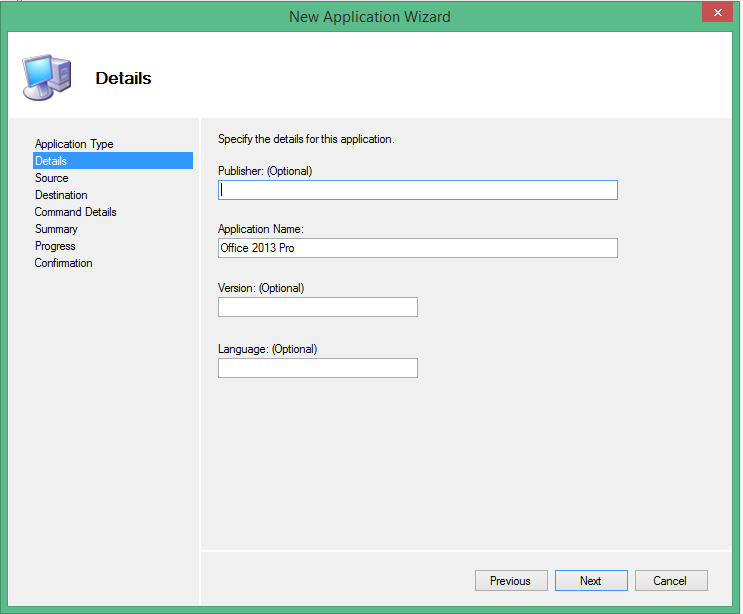
Task: Open the Destination step in sidebar
Action: pos(61,195)
